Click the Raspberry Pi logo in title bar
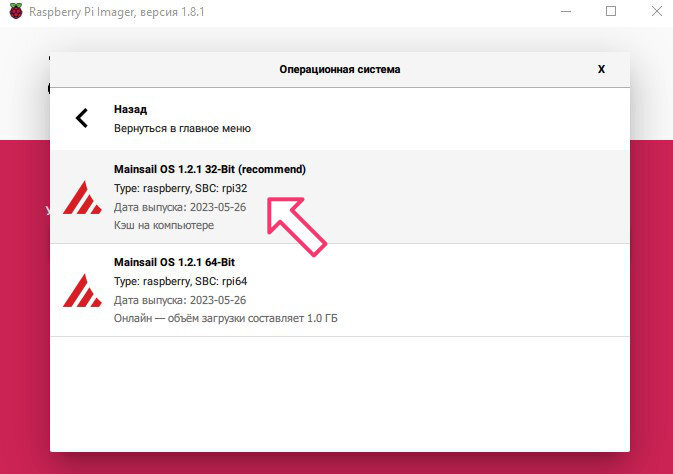 coord(16,12)
